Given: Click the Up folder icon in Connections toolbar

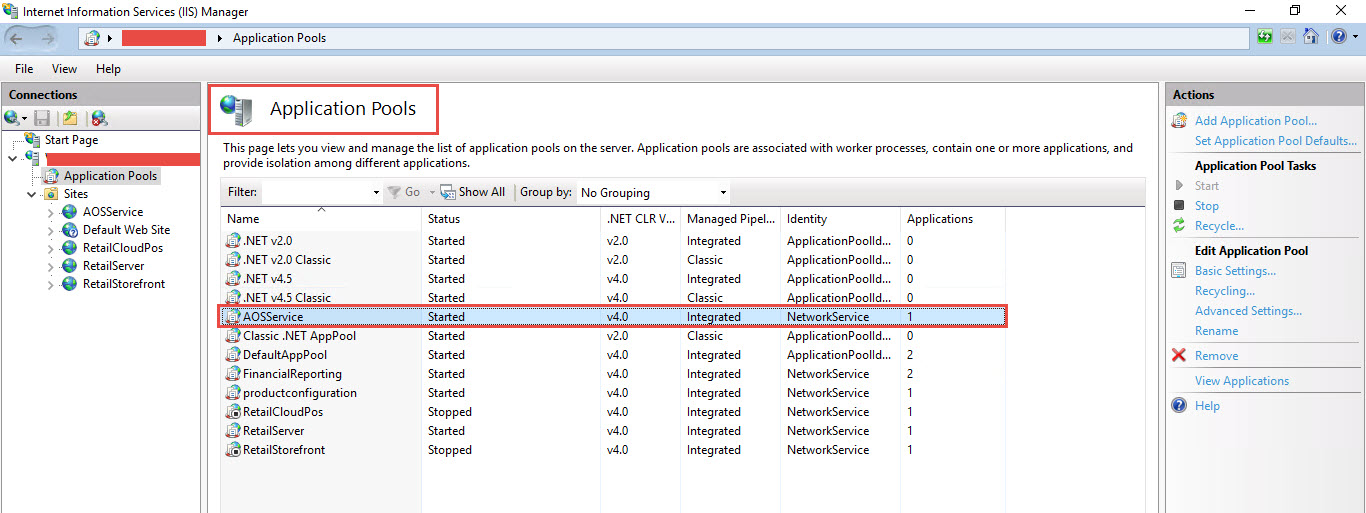Looking at the screenshot, I should pos(70,118).
